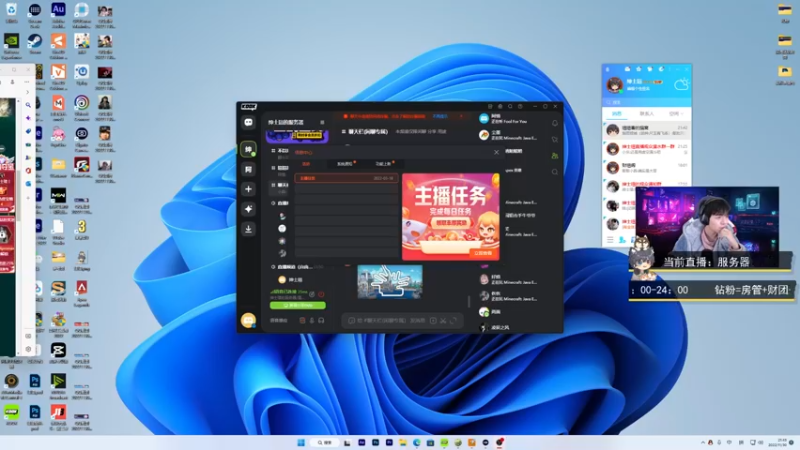Viewport: 800px width, 450px height.
Task: Open third QQ conversation in list
Action: coord(647,168)
